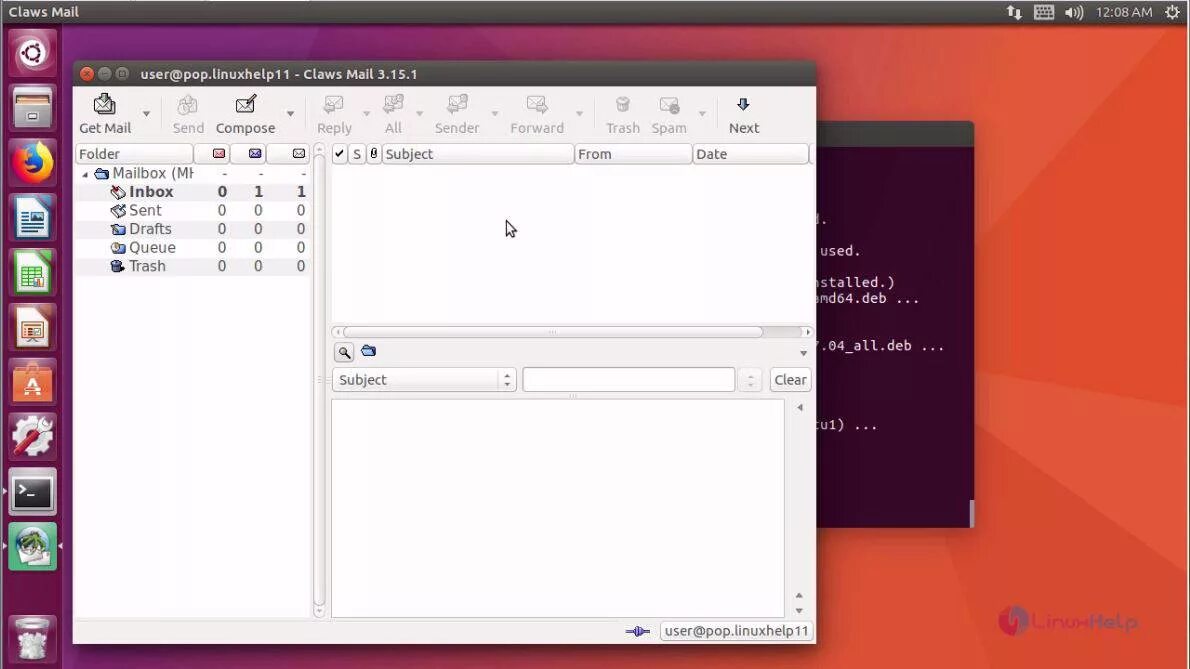1190x669 pixels.
Task: Open the Sender dropdown arrow
Action: click(495, 114)
